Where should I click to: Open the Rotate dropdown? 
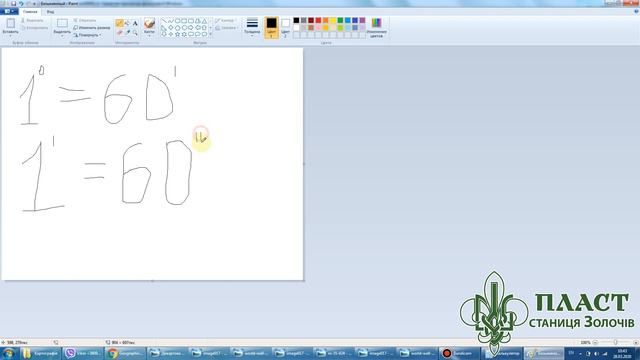87,35
